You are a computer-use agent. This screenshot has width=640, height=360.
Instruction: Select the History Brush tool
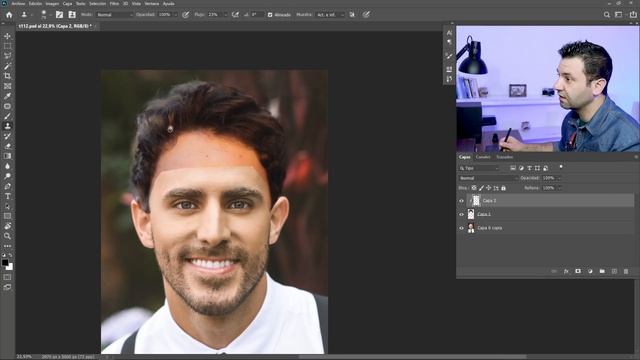click(7, 136)
